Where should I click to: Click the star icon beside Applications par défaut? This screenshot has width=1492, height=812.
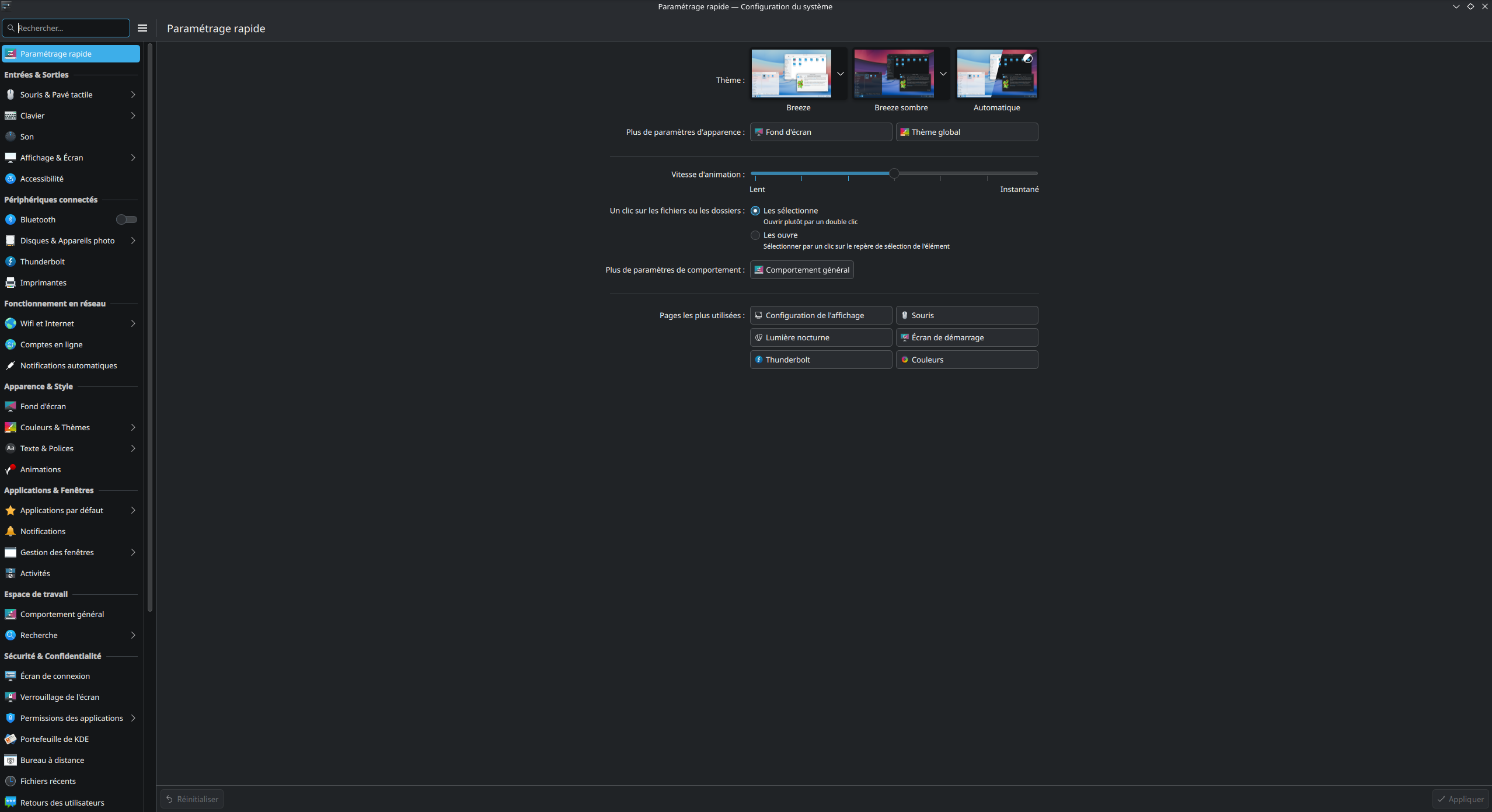[x=11, y=510]
